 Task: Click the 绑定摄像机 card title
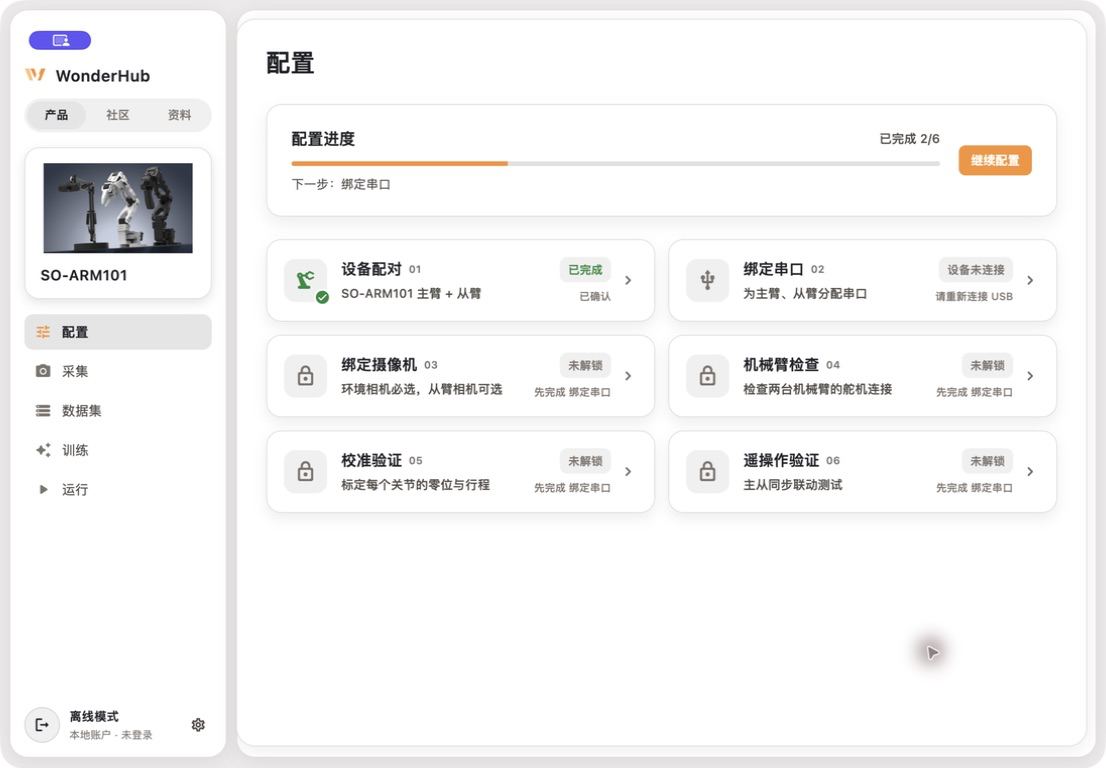[x=379, y=365]
